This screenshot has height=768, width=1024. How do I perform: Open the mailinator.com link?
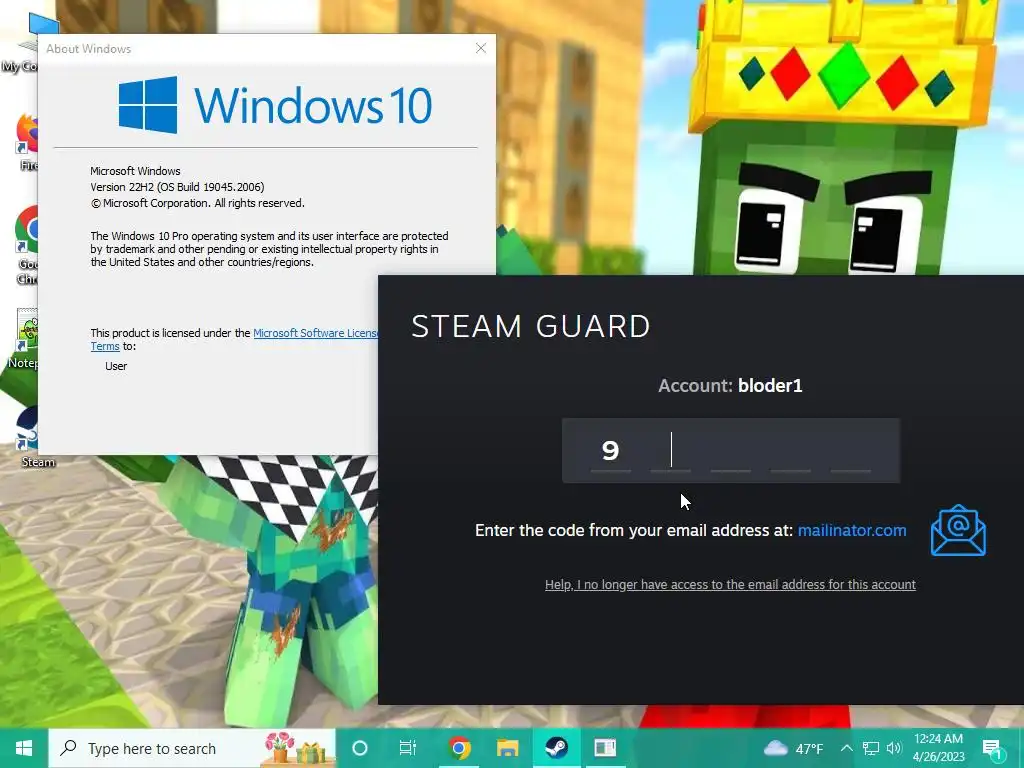[852, 530]
